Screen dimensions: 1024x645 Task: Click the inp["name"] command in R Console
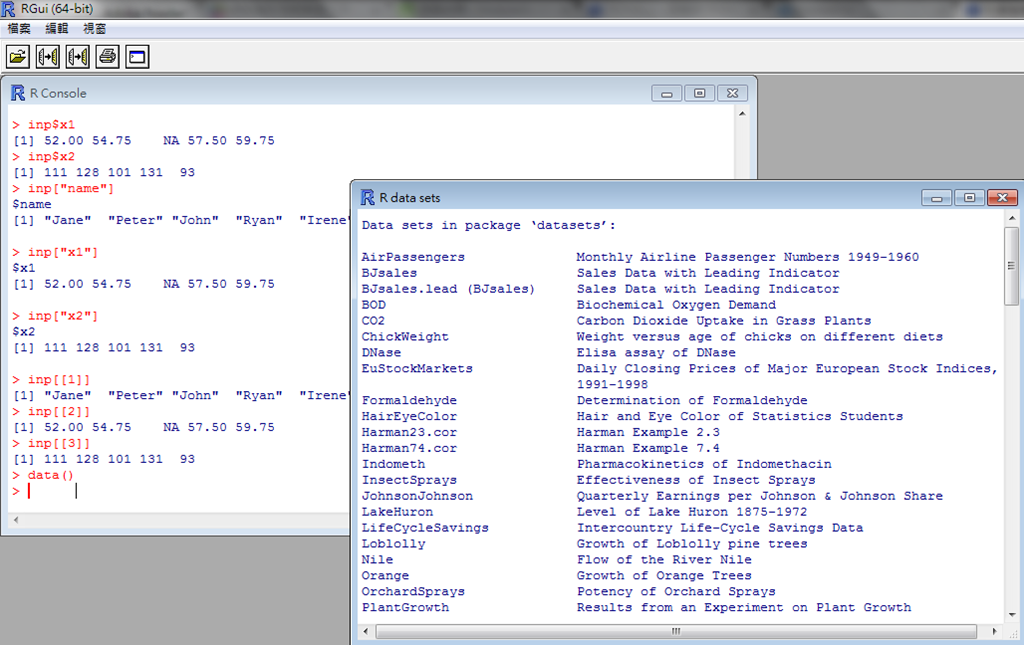point(71,189)
